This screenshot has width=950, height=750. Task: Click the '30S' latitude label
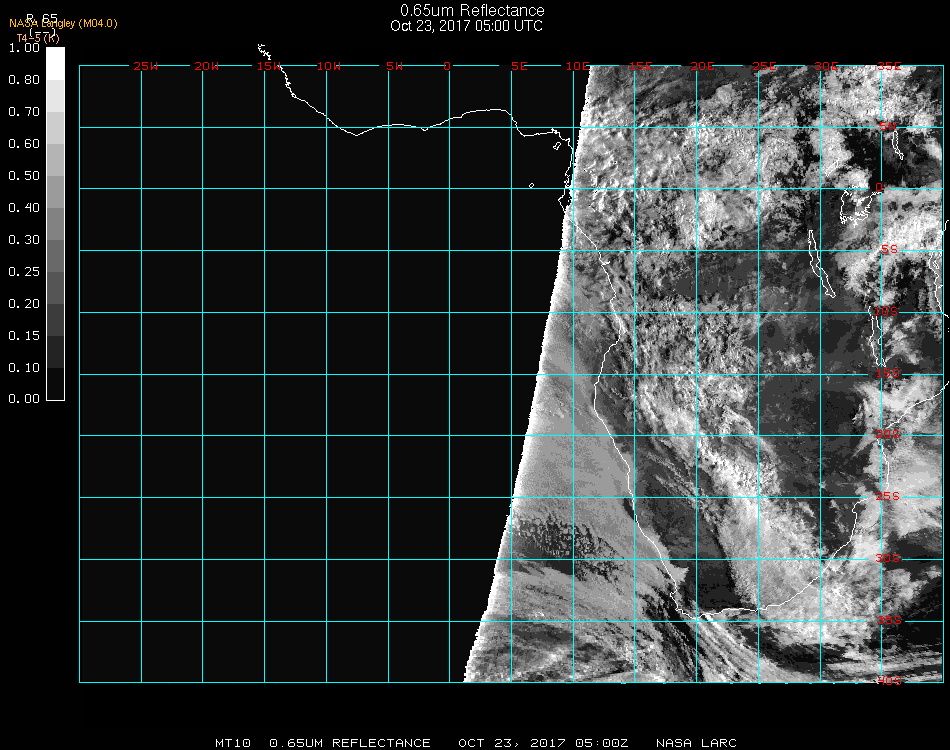(888, 558)
